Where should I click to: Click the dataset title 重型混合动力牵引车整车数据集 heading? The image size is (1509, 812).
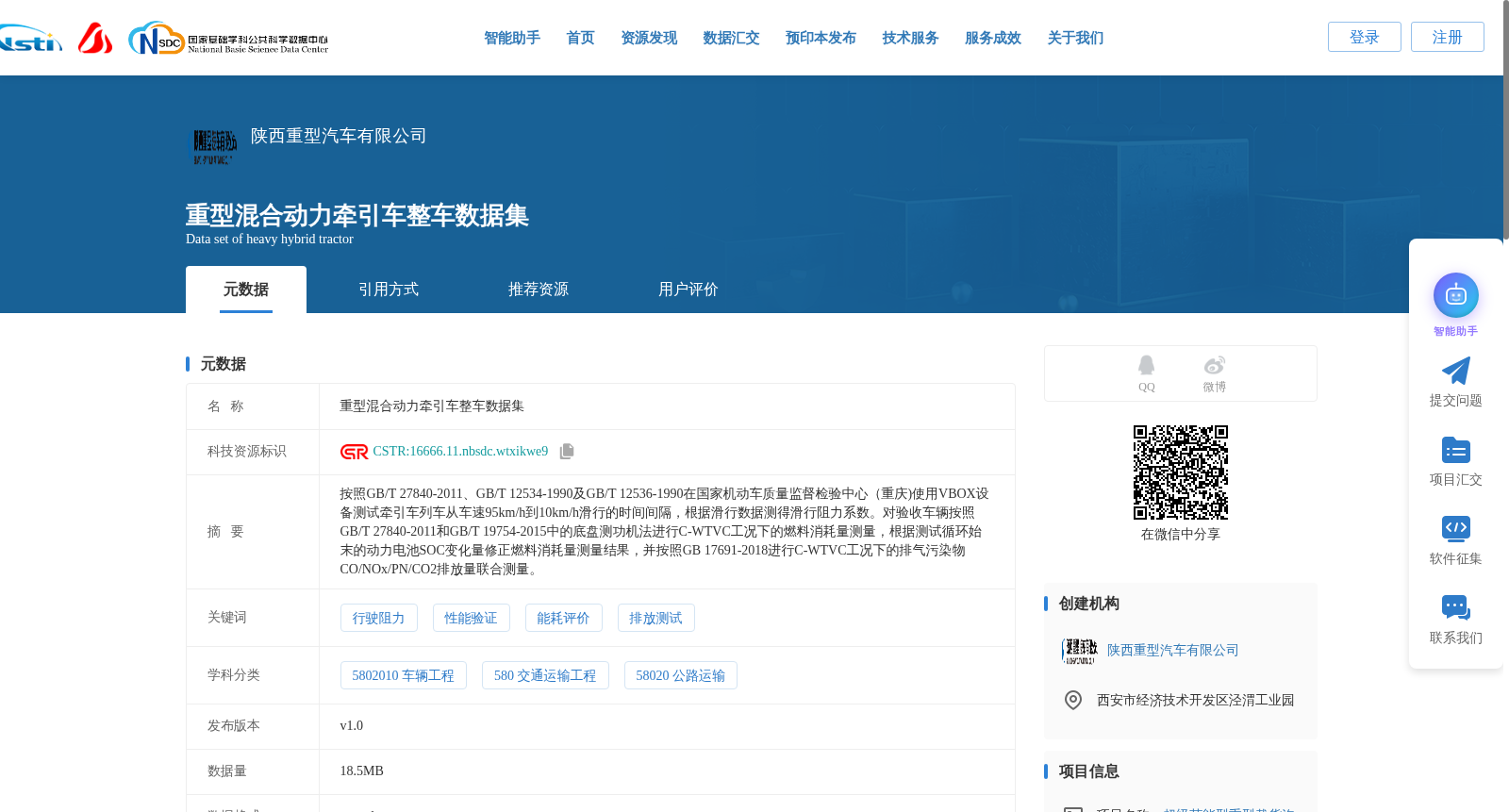tap(357, 216)
